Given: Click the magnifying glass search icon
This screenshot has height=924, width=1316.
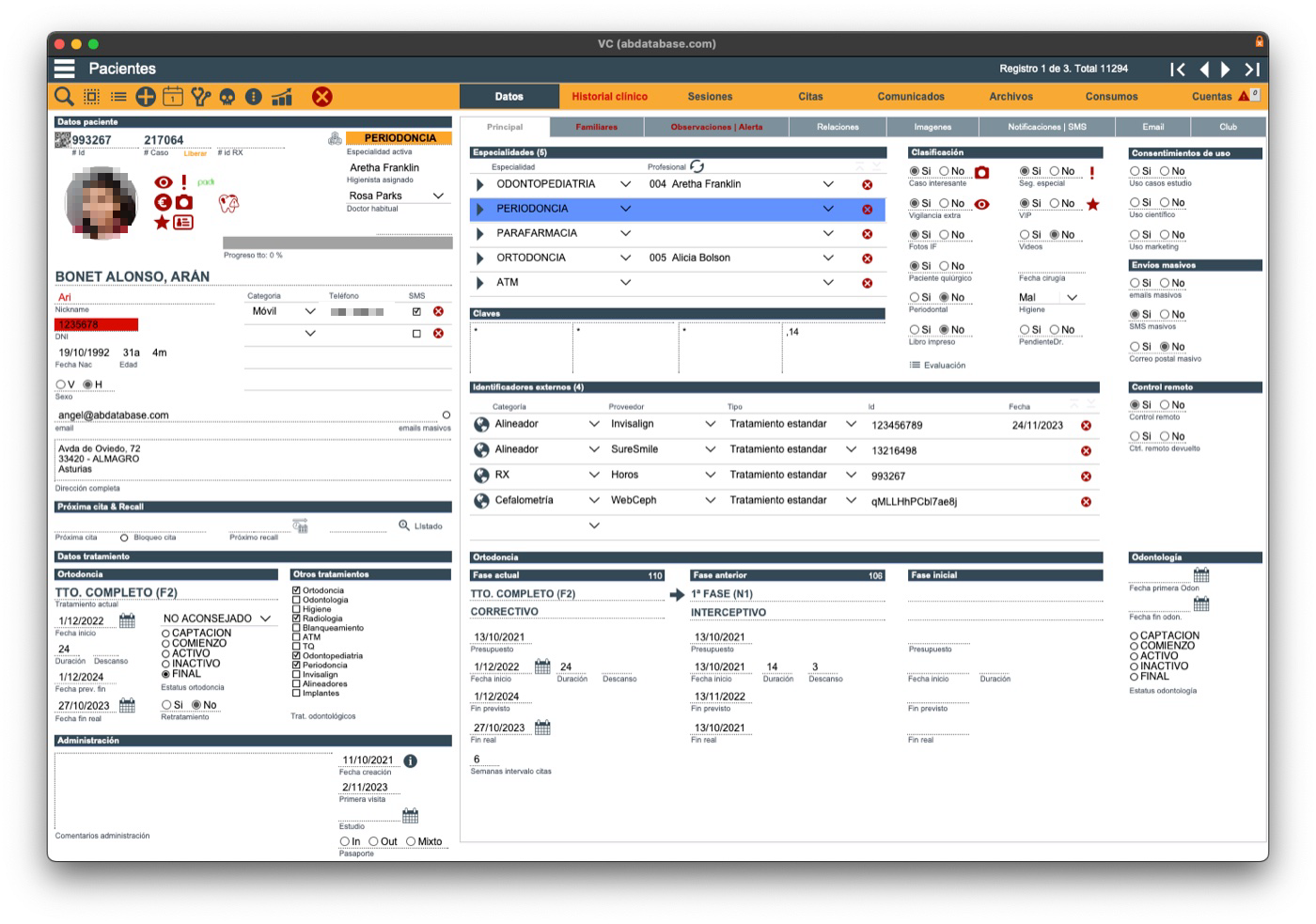Looking at the screenshot, I should coord(64,97).
